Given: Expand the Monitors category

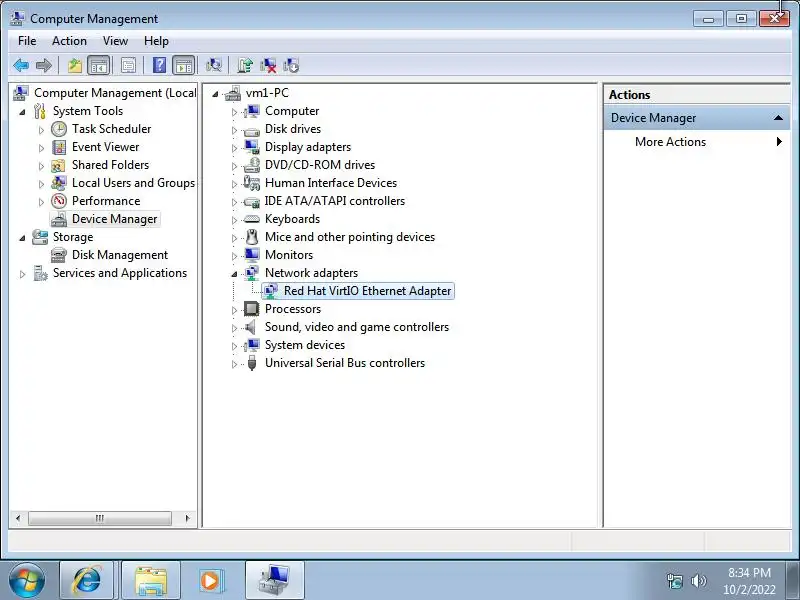Looking at the screenshot, I should pyautogui.click(x=234, y=256).
